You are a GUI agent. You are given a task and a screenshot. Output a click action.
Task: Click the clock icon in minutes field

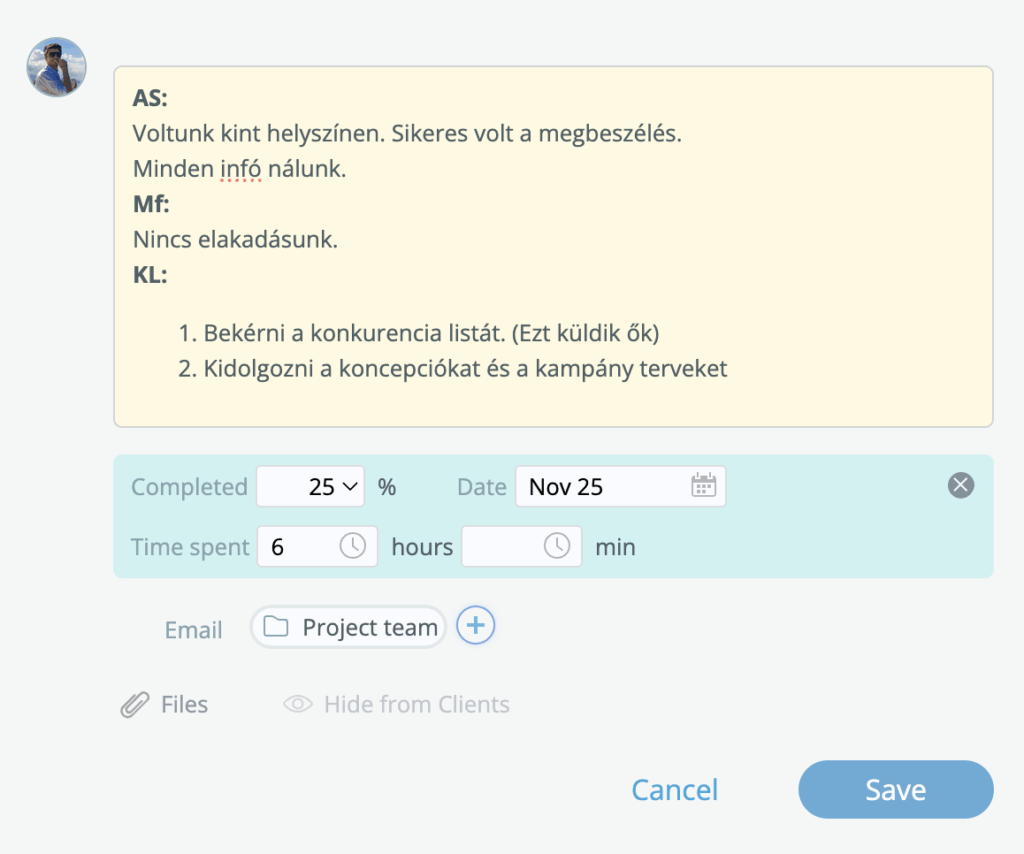click(x=557, y=546)
